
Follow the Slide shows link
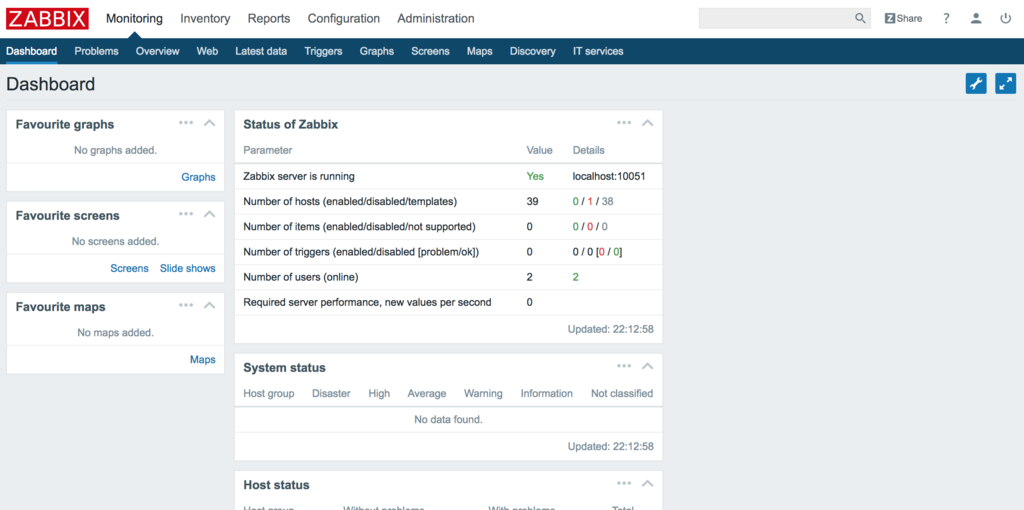[187, 268]
